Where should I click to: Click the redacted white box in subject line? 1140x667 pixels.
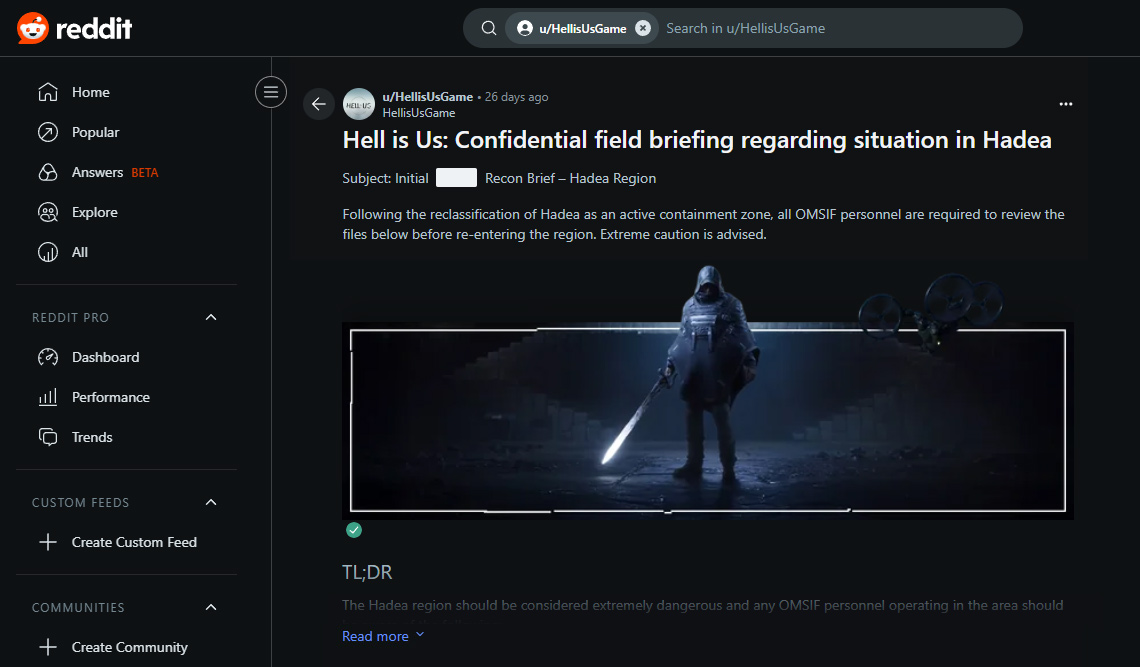(457, 177)
